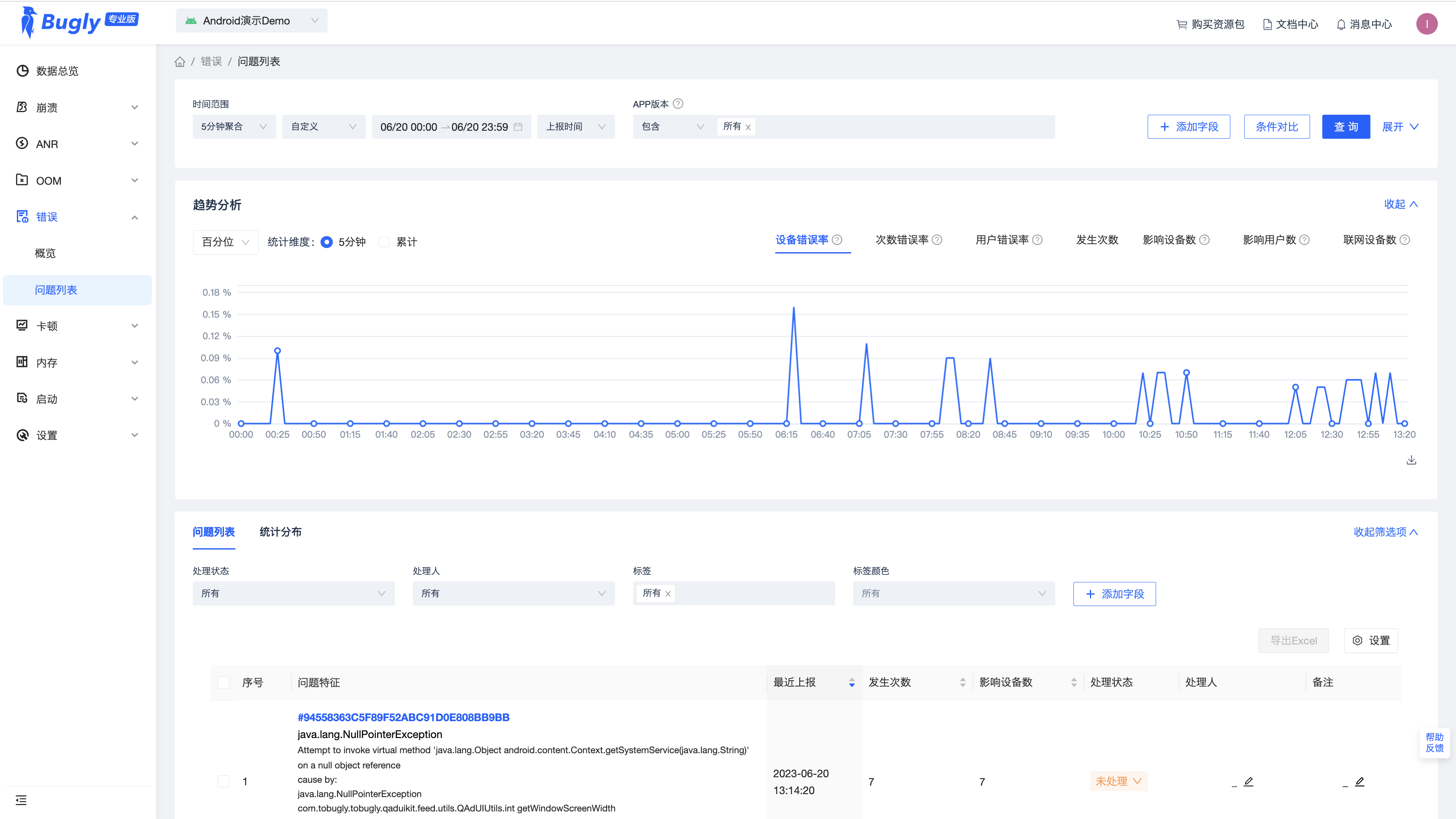Viewport: 1456px width, 819px height.
Task: Select the 累计 radio option
Action: tap(384, 242)
